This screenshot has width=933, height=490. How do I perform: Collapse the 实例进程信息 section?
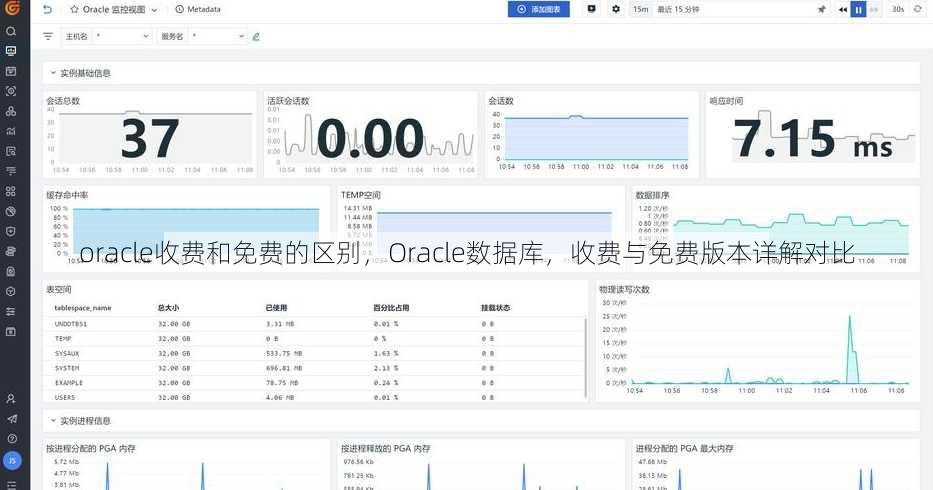[53, 420]
